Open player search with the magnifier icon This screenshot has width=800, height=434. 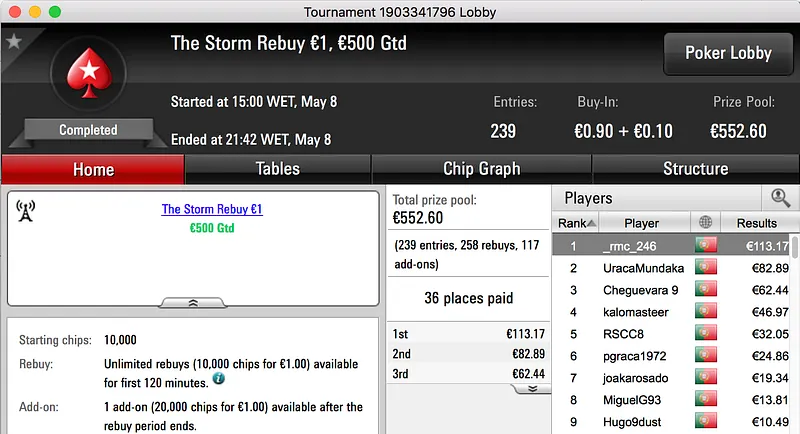[780, 198]
